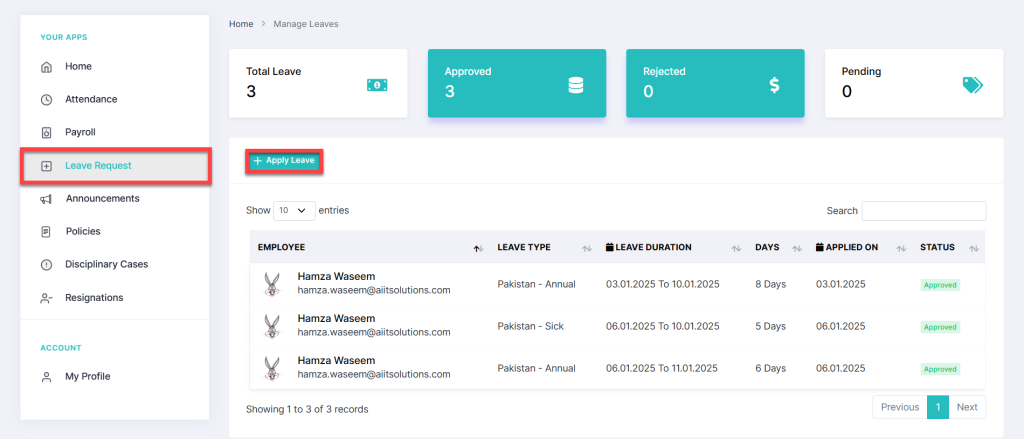The image size is (1024, 439).
Task: Click the Leave Request plus-box icon
Action: click(46, 166)
